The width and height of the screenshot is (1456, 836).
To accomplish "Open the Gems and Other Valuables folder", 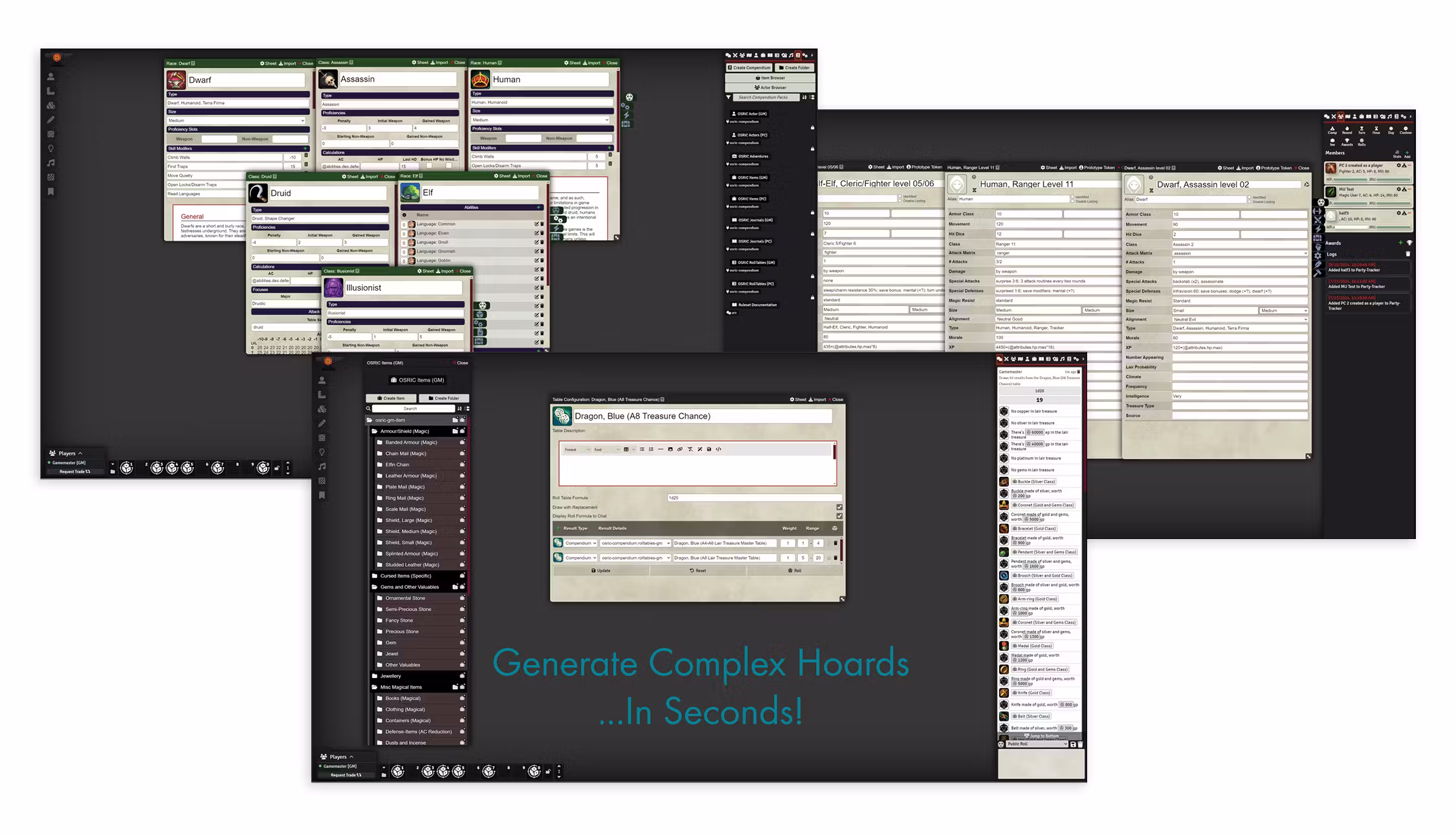I will point(409,587).
